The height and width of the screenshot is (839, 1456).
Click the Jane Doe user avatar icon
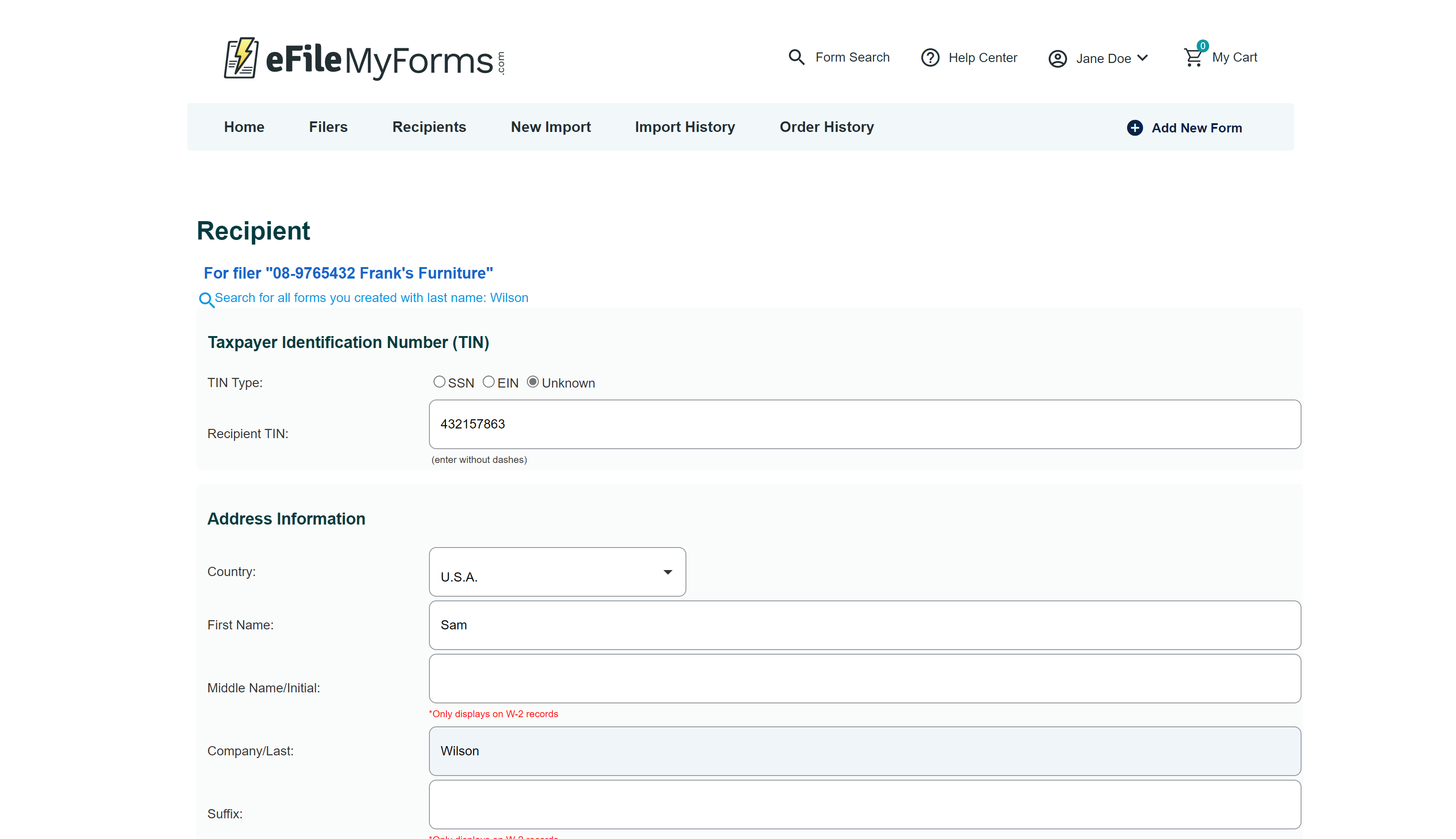1057,59
